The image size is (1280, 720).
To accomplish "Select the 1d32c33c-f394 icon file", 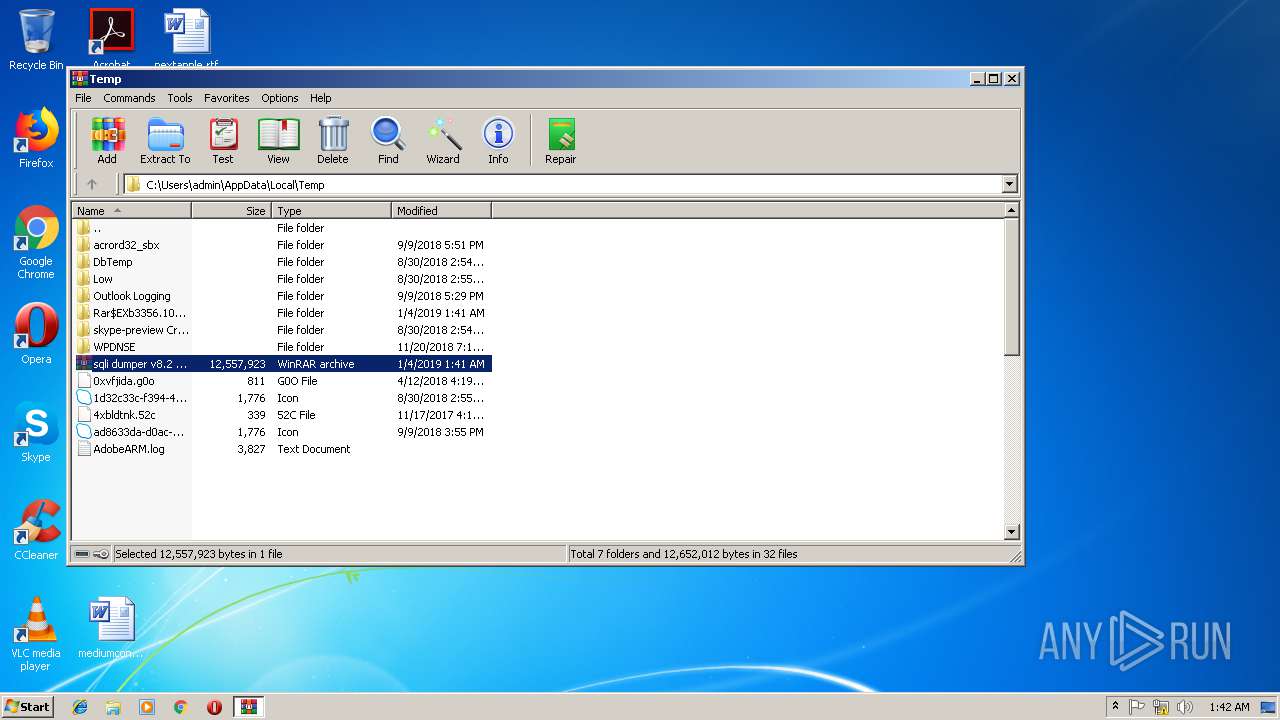I will 282,398.
